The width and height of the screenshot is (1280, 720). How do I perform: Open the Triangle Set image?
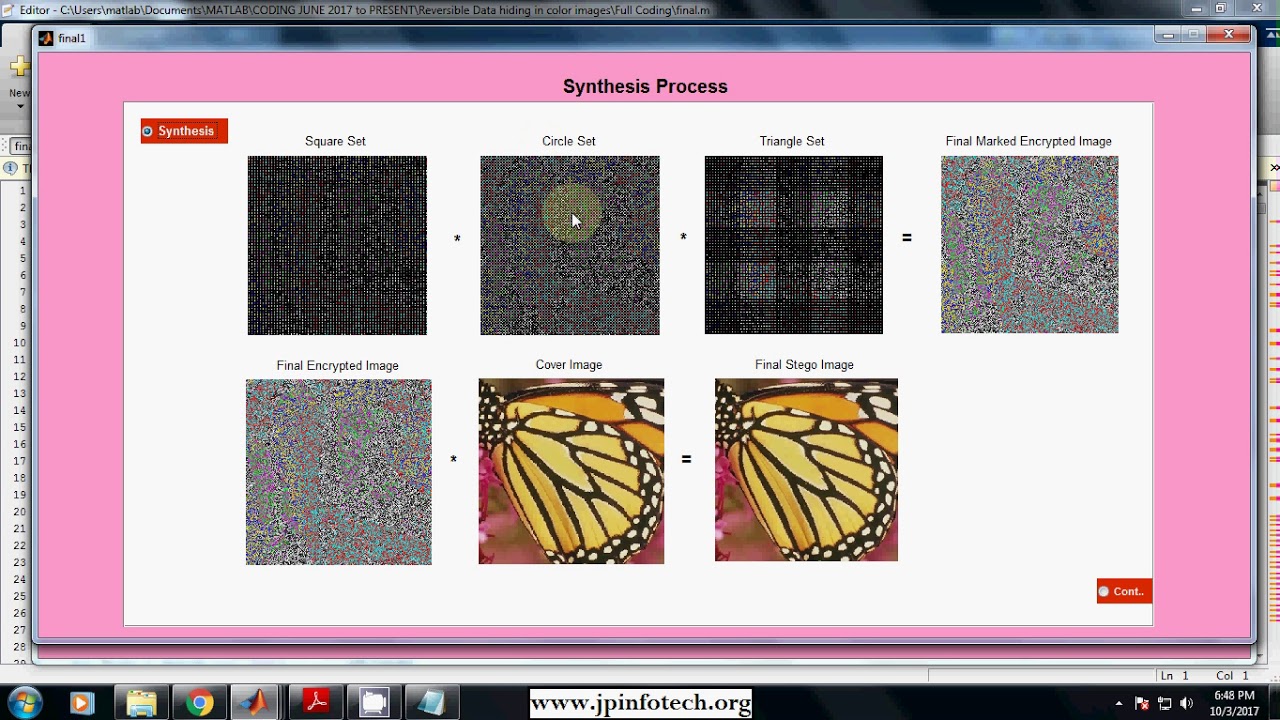(x=794, y=245)
